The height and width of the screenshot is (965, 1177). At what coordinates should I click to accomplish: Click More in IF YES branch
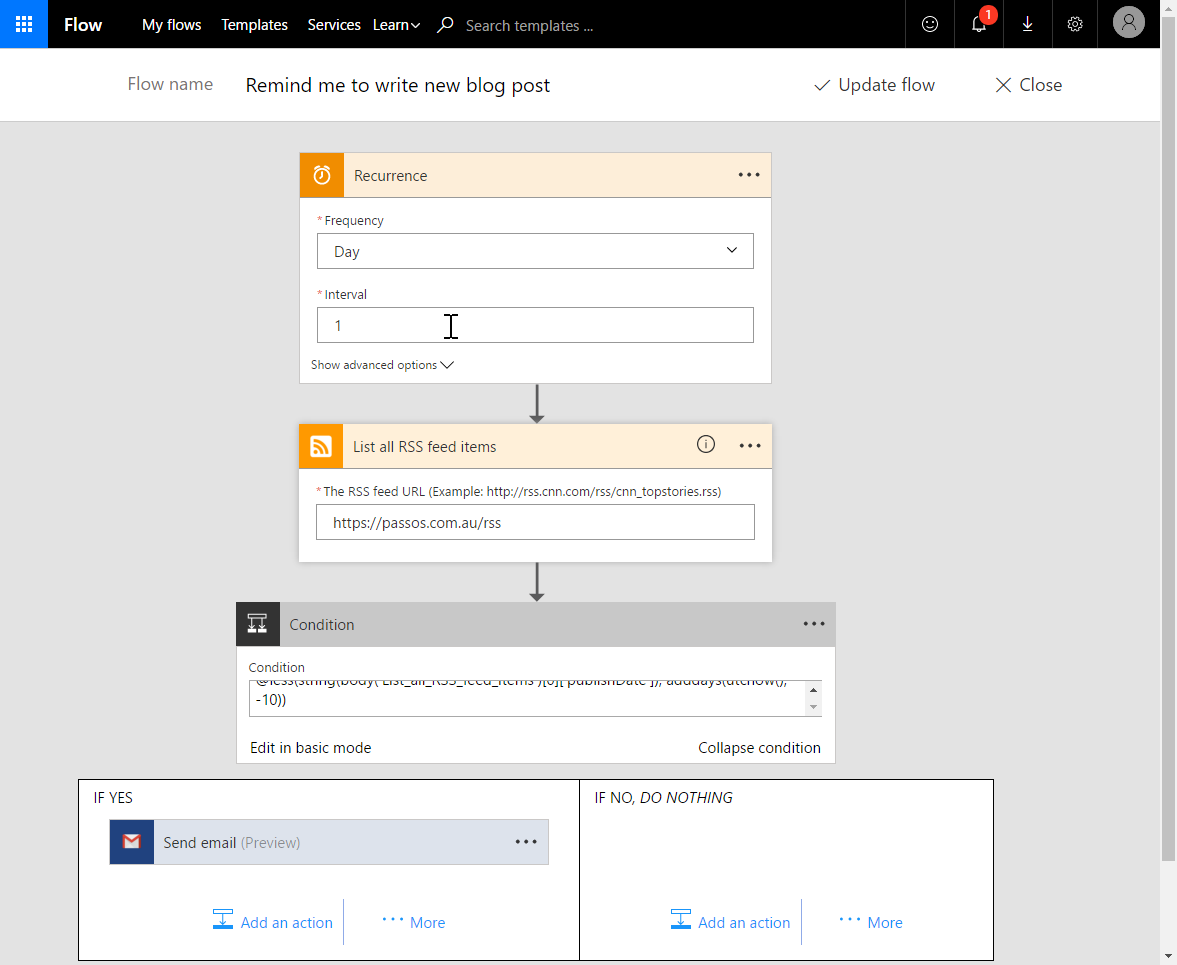tap(414, 921)
